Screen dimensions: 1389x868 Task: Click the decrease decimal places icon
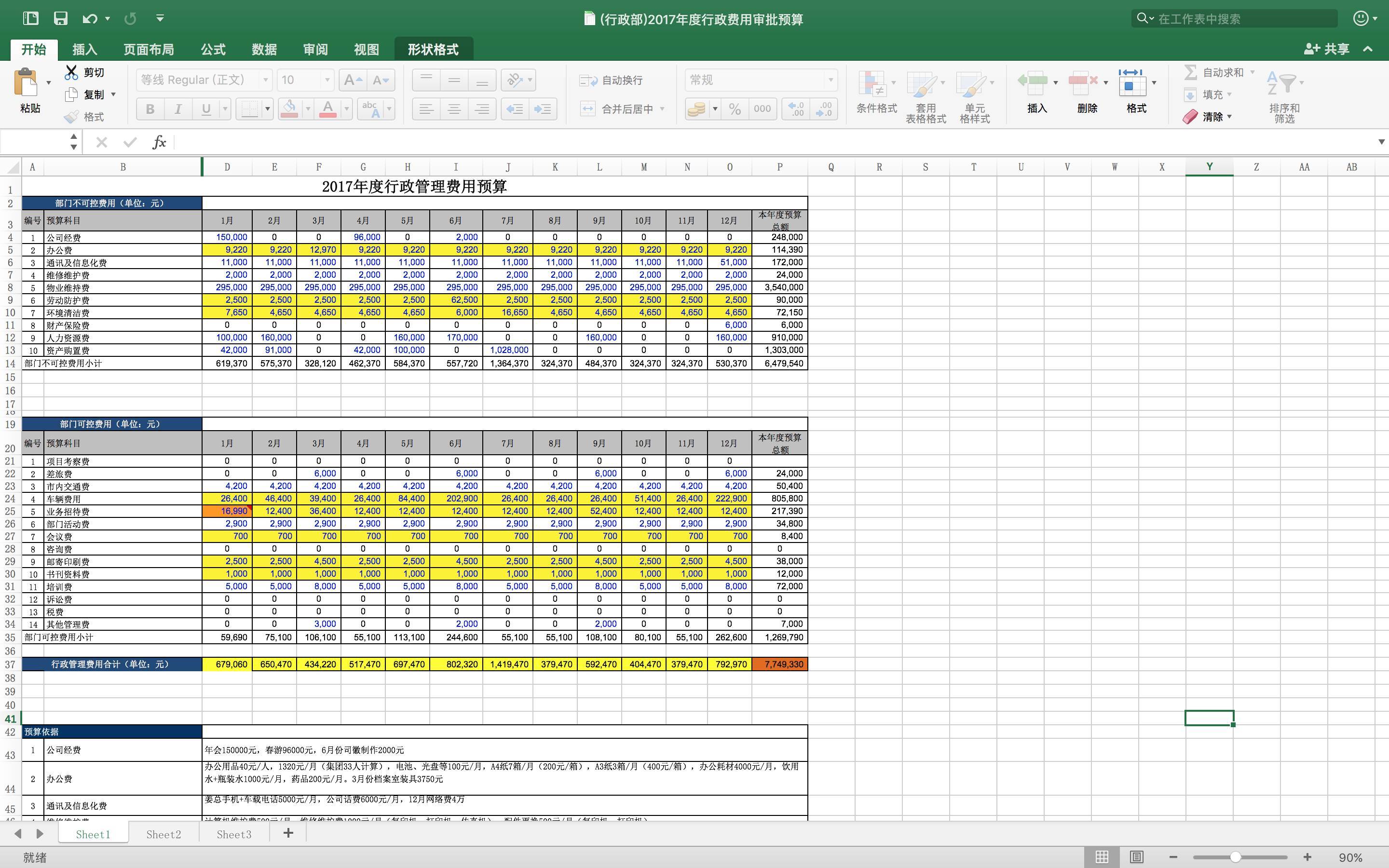pyautogui.click(x=824, y=108)
